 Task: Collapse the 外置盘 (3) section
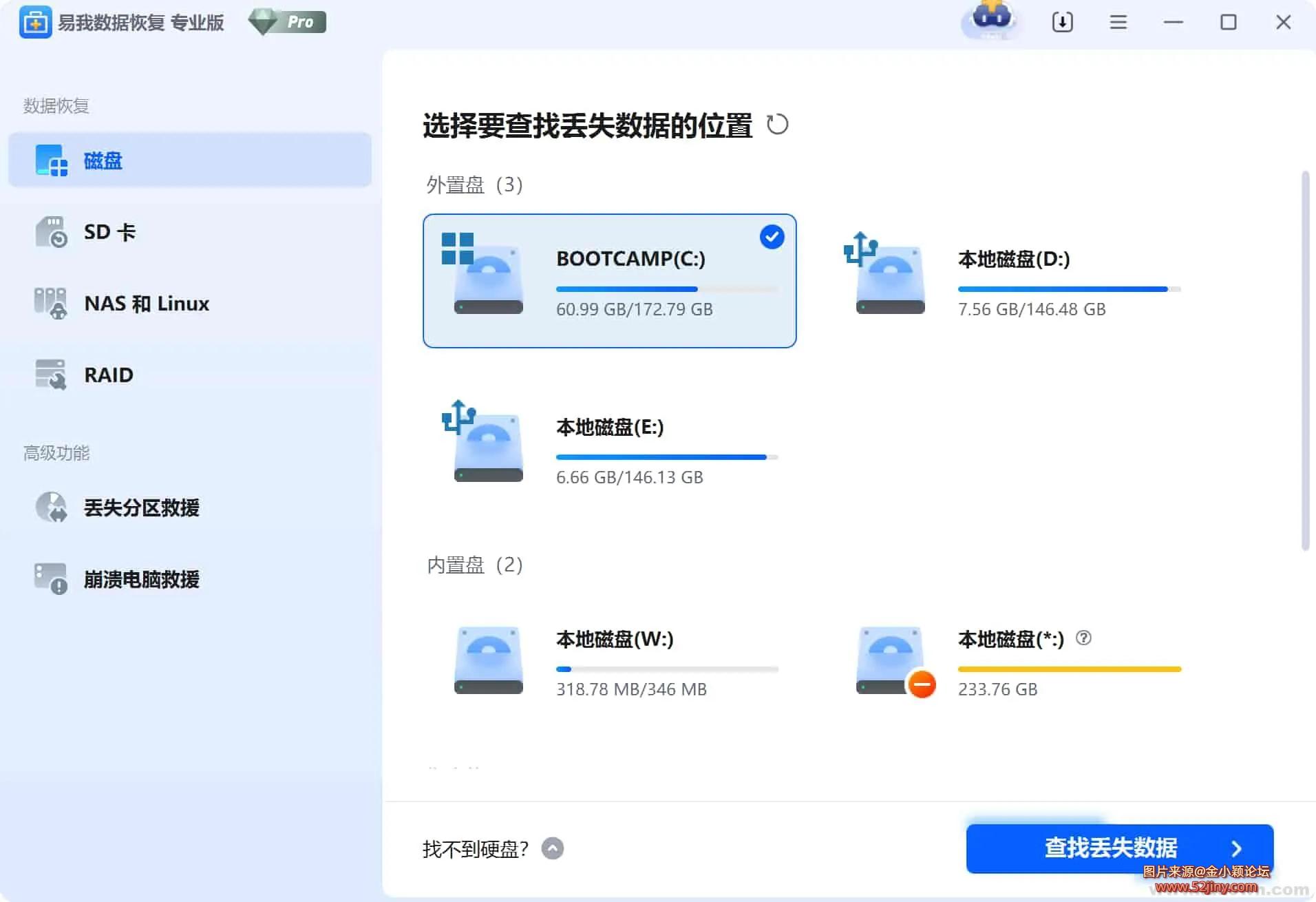pyautogui.click(x=474, y=185)
